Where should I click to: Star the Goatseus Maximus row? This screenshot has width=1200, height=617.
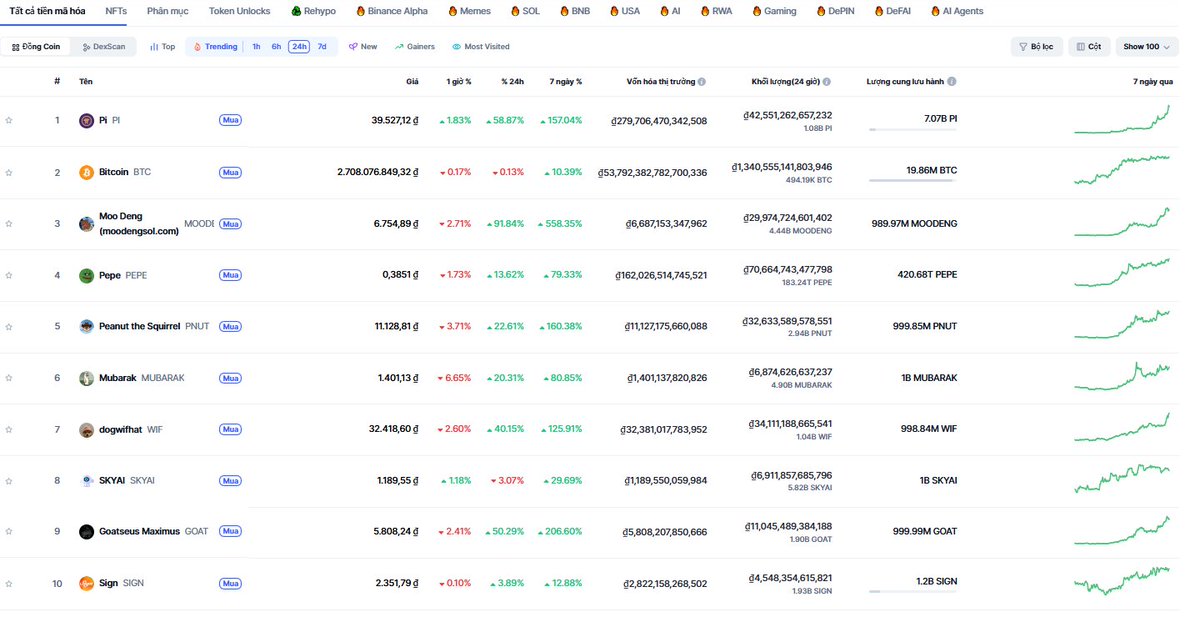(9, 533)
